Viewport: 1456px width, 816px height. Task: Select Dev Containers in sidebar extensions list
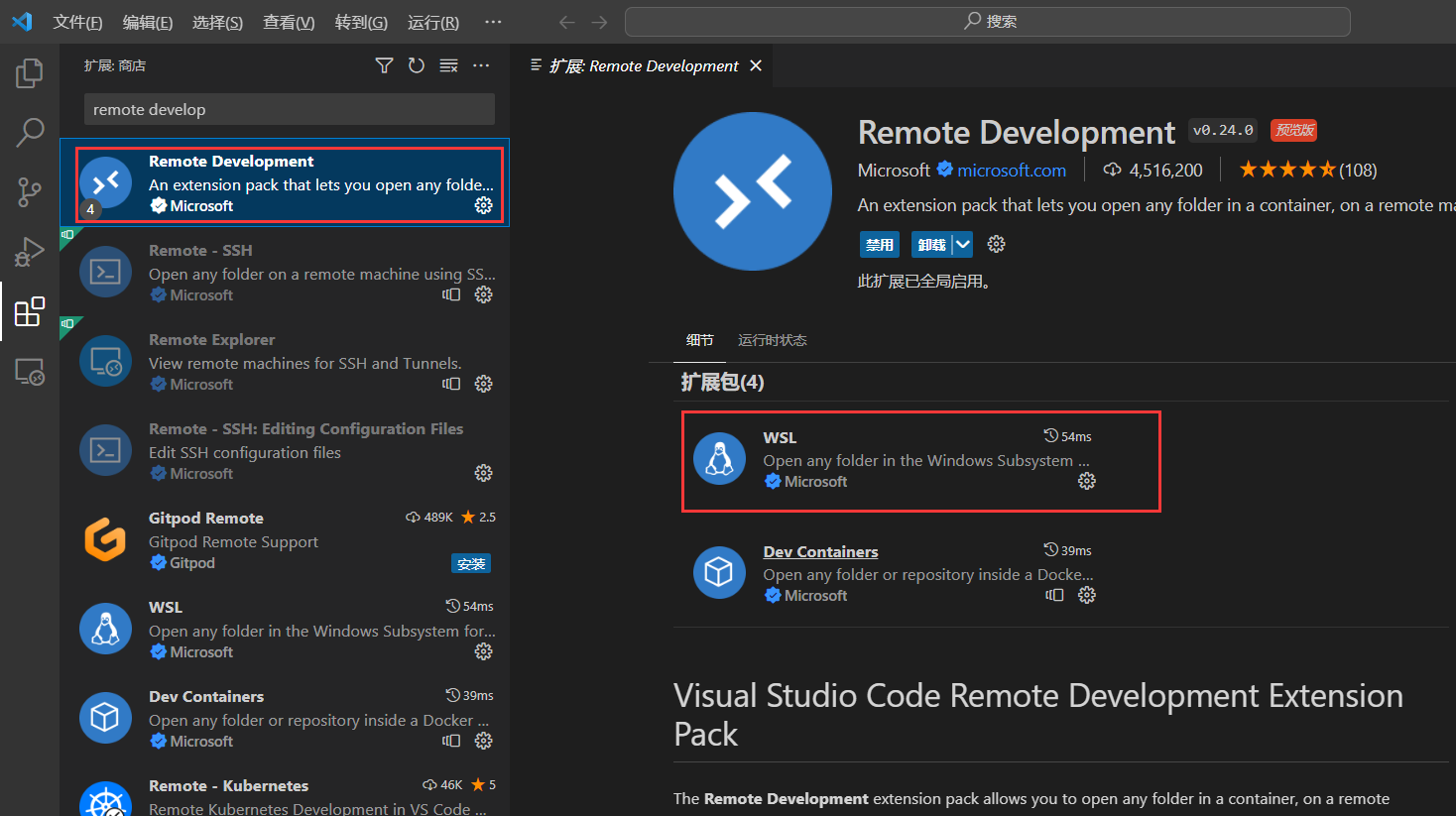(x=286, y=718)
